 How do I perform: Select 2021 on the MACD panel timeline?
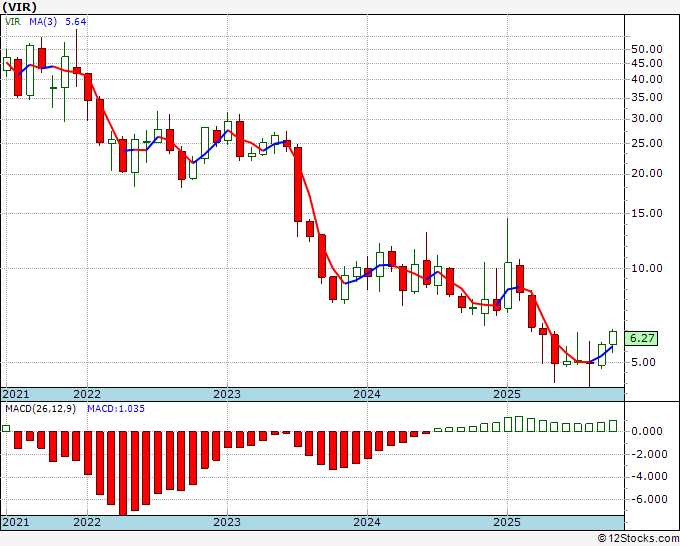tap(16, 522)
